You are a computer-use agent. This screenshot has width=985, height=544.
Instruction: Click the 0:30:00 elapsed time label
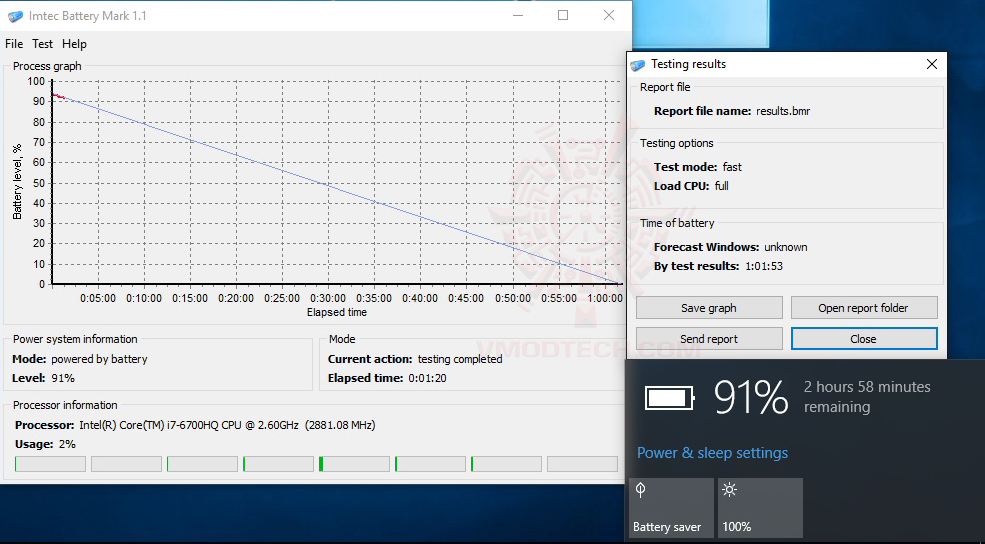(x=328, y=298)
